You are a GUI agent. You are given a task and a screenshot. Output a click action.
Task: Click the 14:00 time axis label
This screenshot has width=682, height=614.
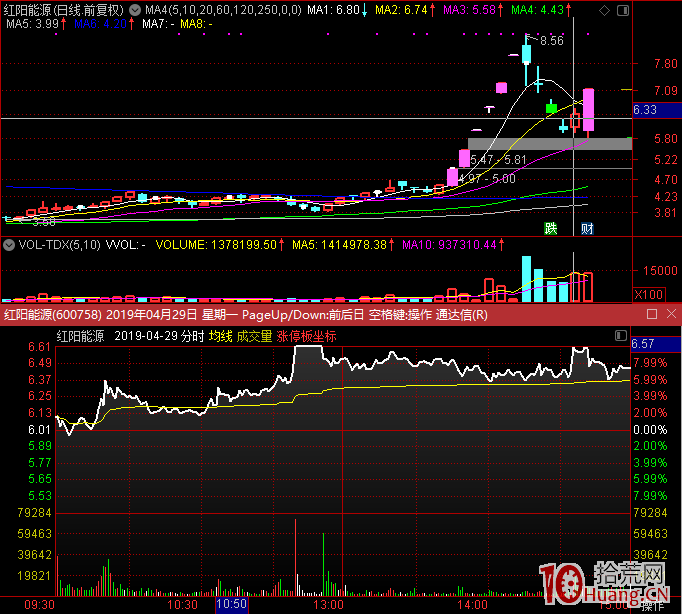pyautogui.click(x=472, y=605)
